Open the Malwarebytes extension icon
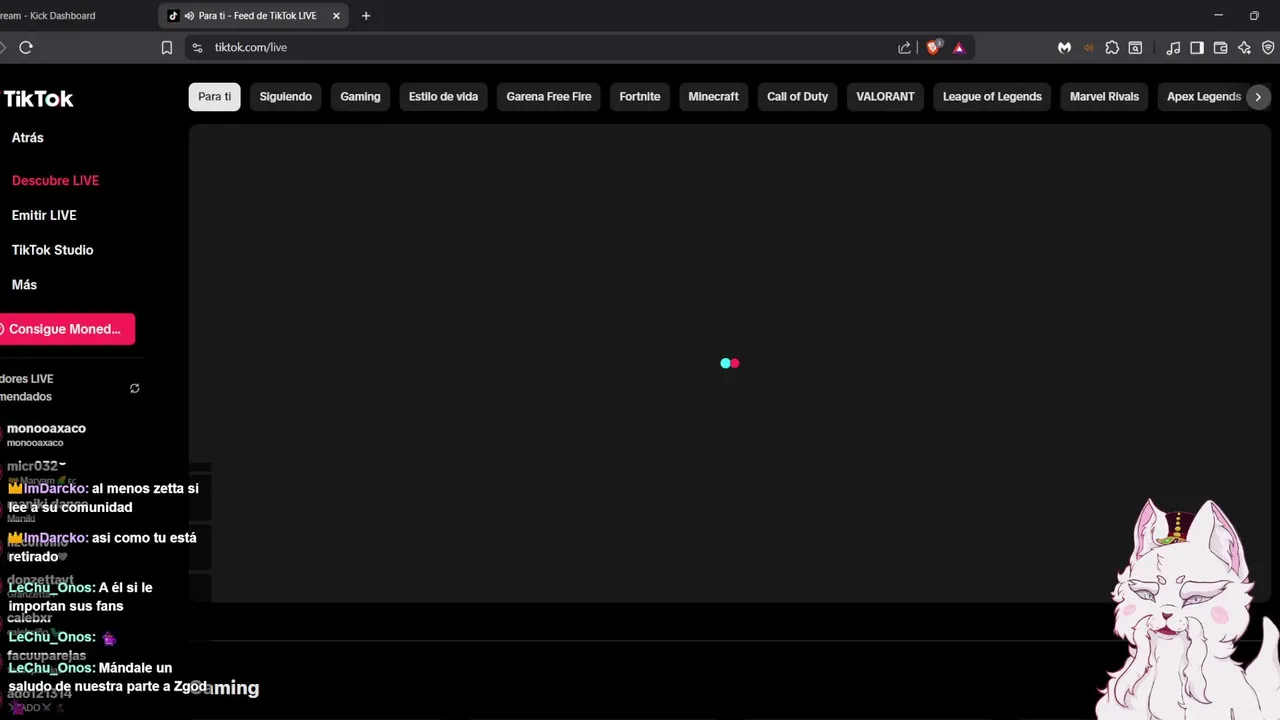This screenshot has width=1280, height=720. (x=1064, y=47)
